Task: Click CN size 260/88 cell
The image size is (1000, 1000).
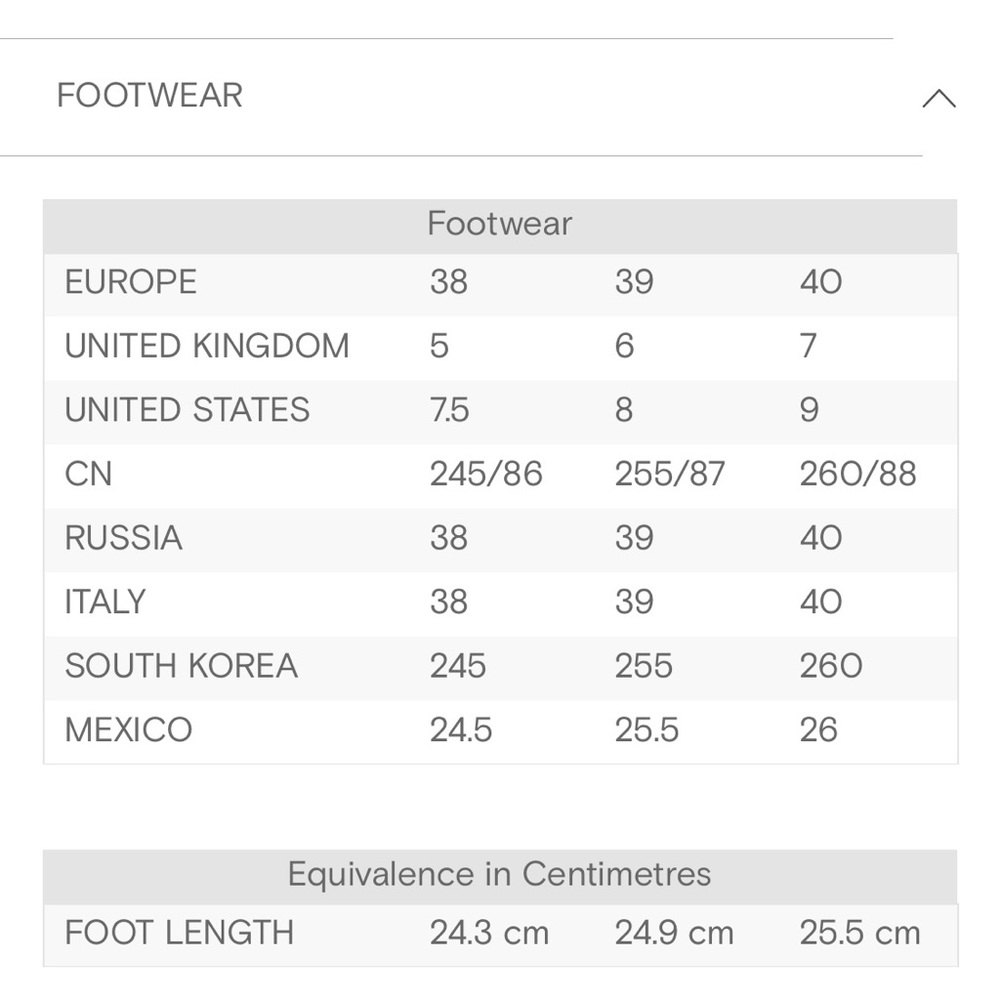Action: 858,474
